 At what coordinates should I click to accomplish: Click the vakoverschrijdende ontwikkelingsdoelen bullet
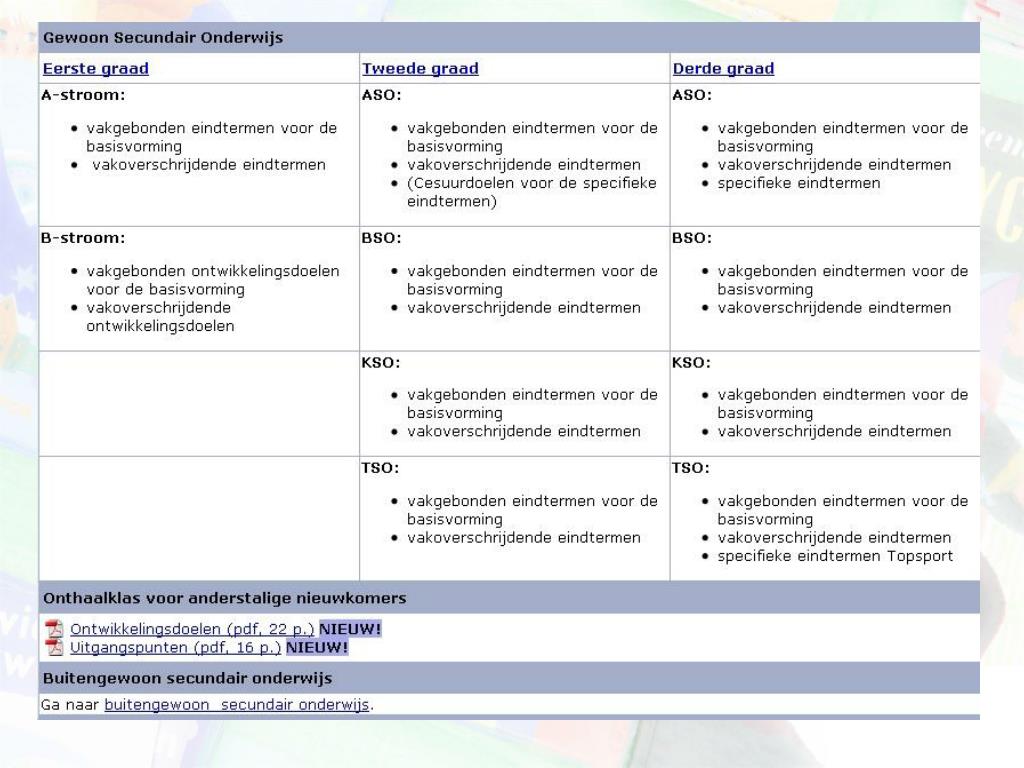[x=160, y=317]
